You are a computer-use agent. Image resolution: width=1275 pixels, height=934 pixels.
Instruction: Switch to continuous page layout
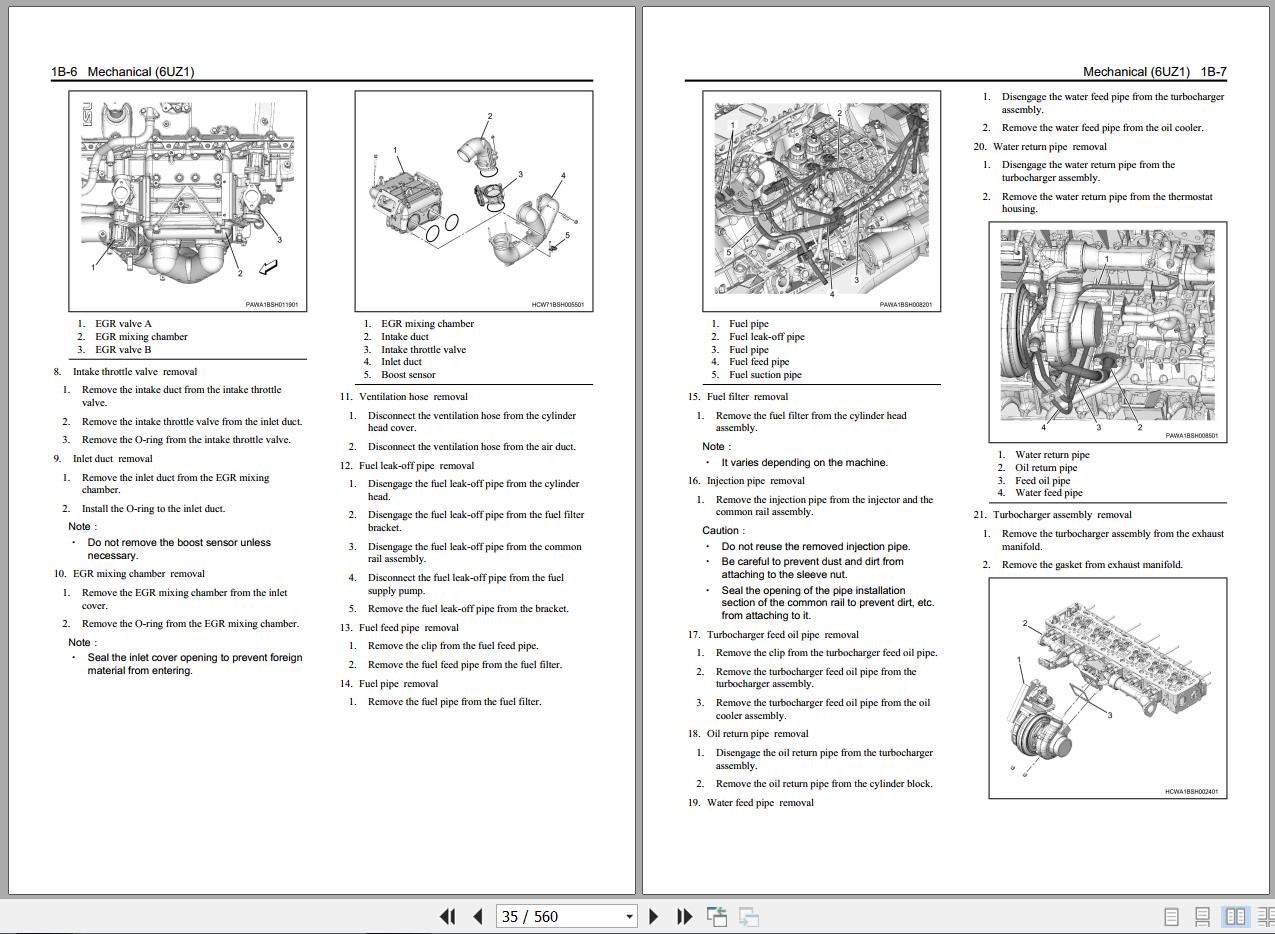click(x=1203, y=916)
